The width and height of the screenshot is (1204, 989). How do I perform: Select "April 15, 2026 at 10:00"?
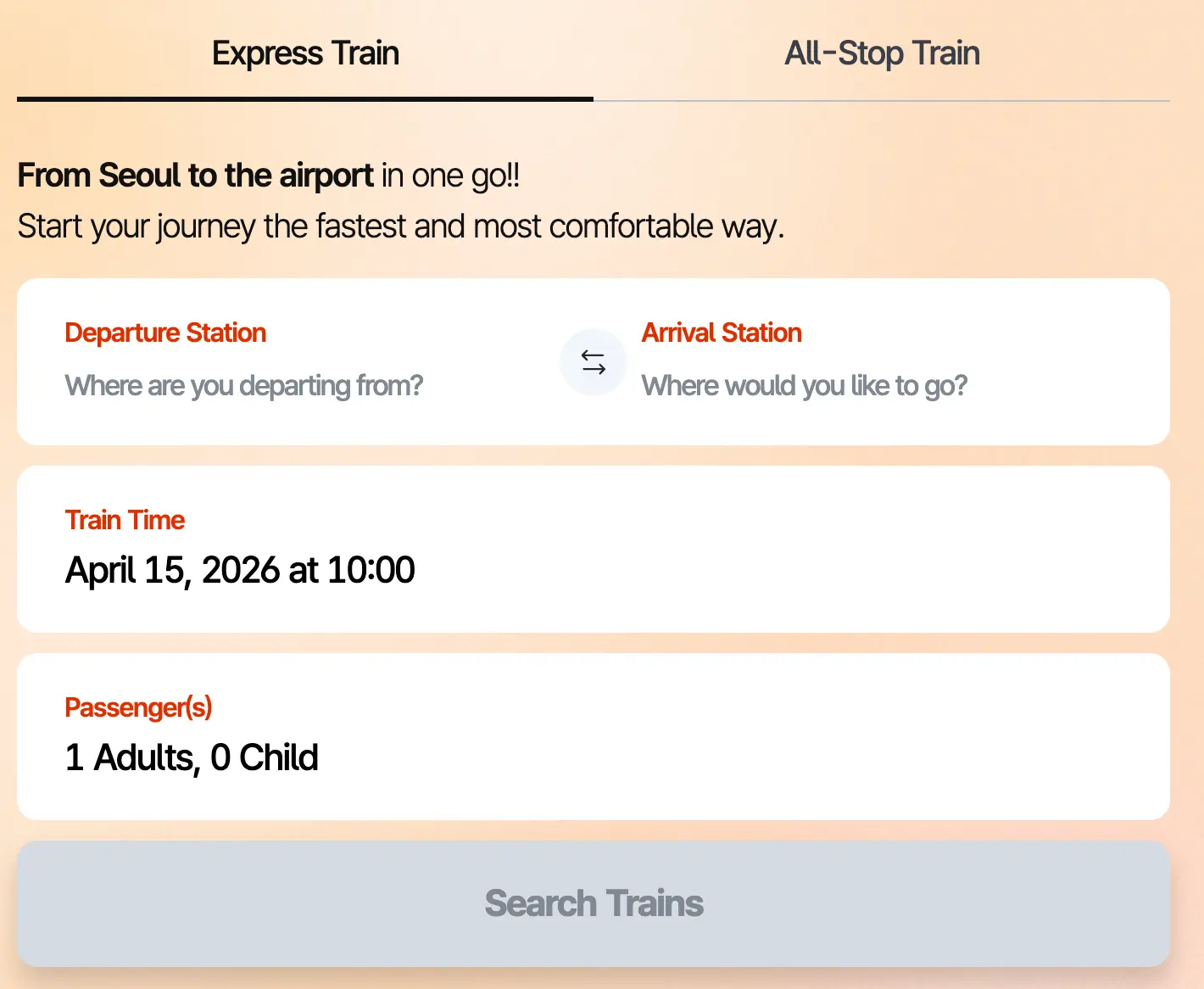240,570
